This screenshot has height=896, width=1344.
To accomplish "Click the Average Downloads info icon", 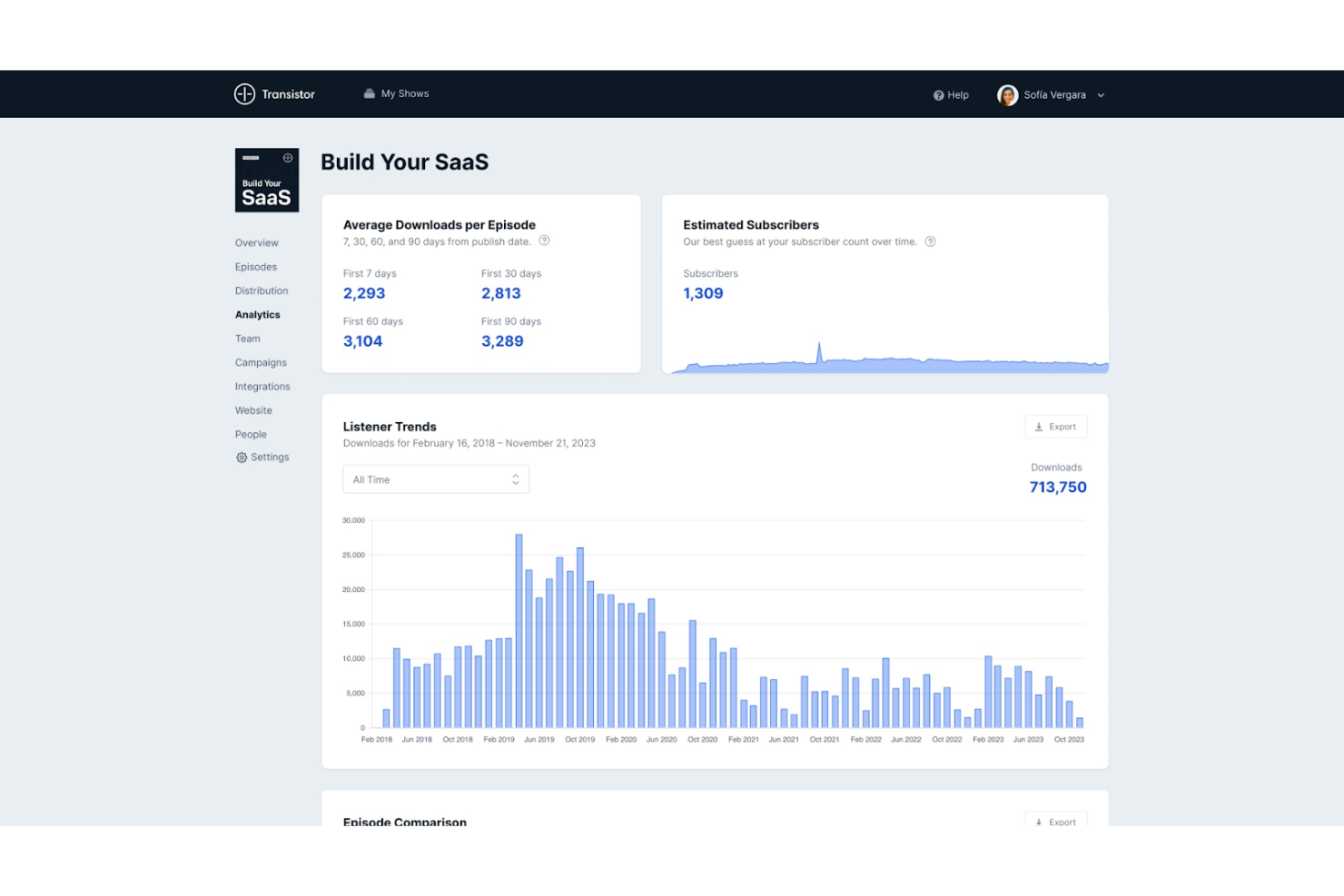I will [545, 241].
